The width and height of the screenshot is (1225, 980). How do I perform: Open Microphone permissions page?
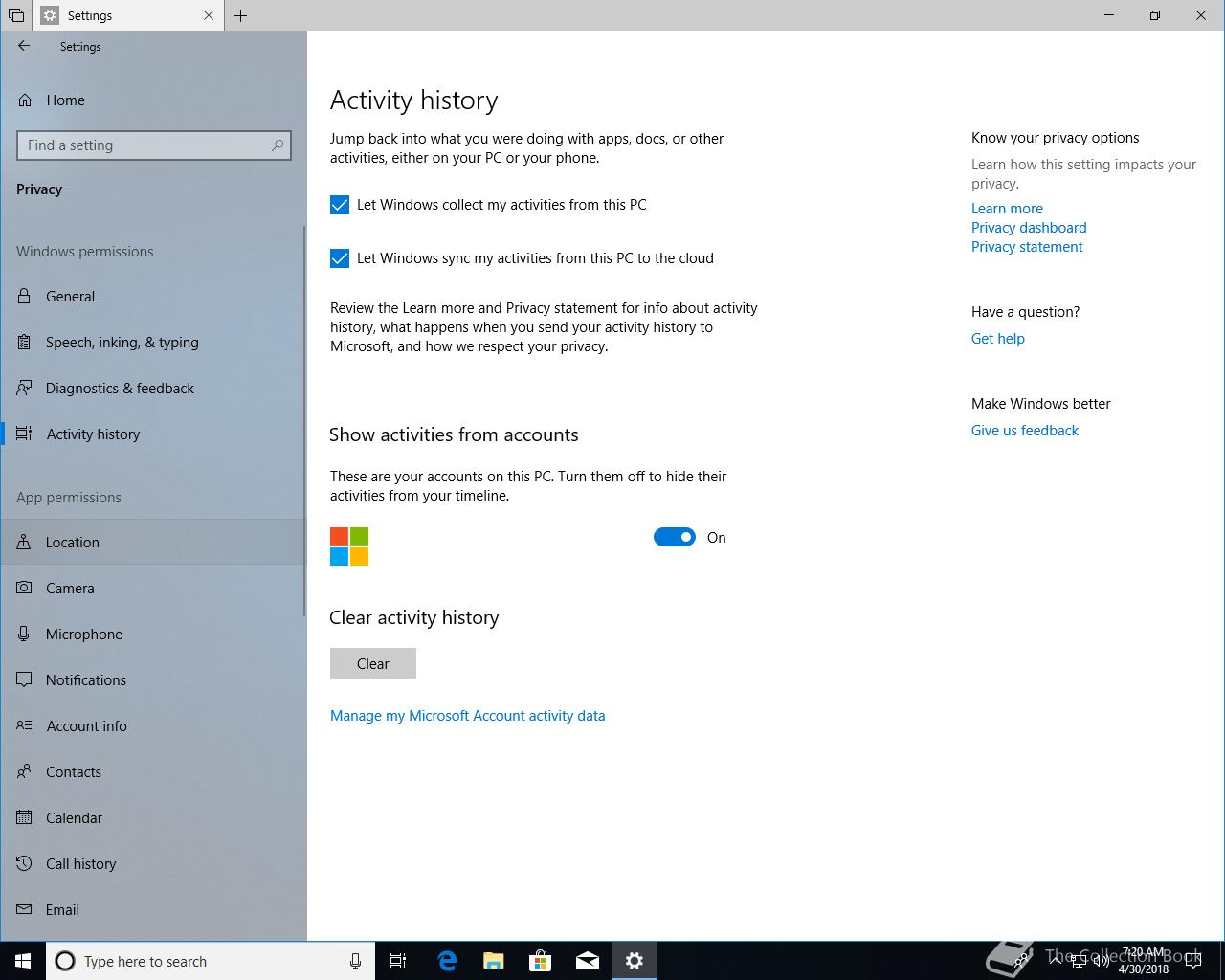coord(153,634)
